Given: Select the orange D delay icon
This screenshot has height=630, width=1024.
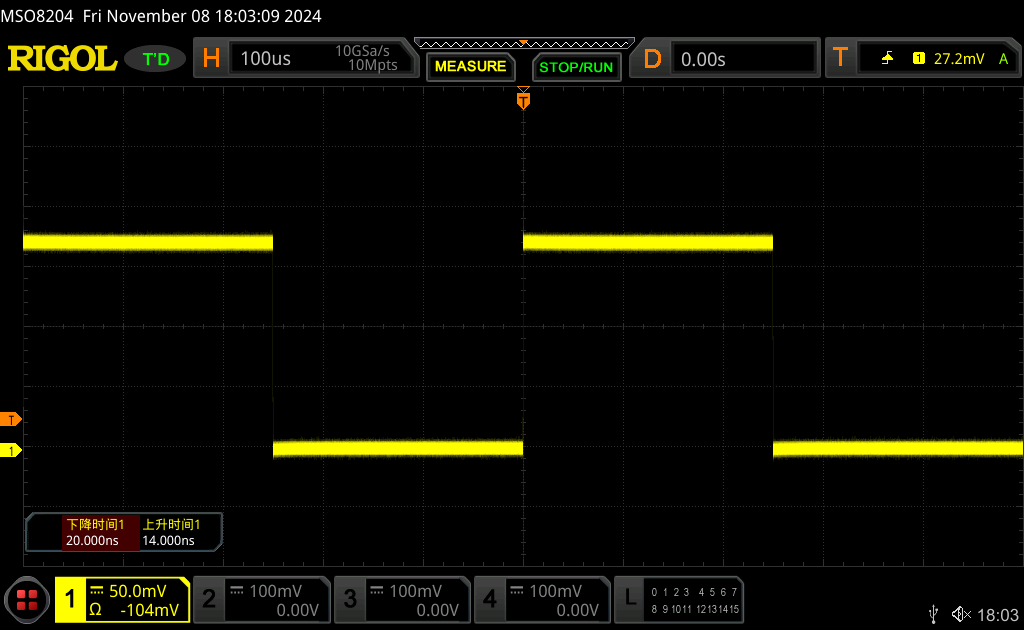Looking at the screenshot, I should click(x=653, y=59).
